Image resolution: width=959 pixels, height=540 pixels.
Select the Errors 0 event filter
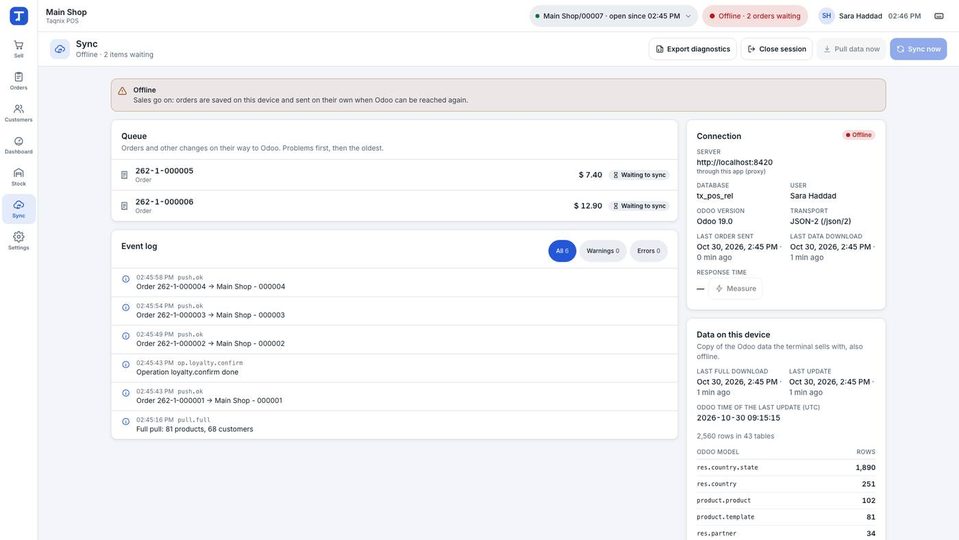pyautogui.click(x=648, y=251)
